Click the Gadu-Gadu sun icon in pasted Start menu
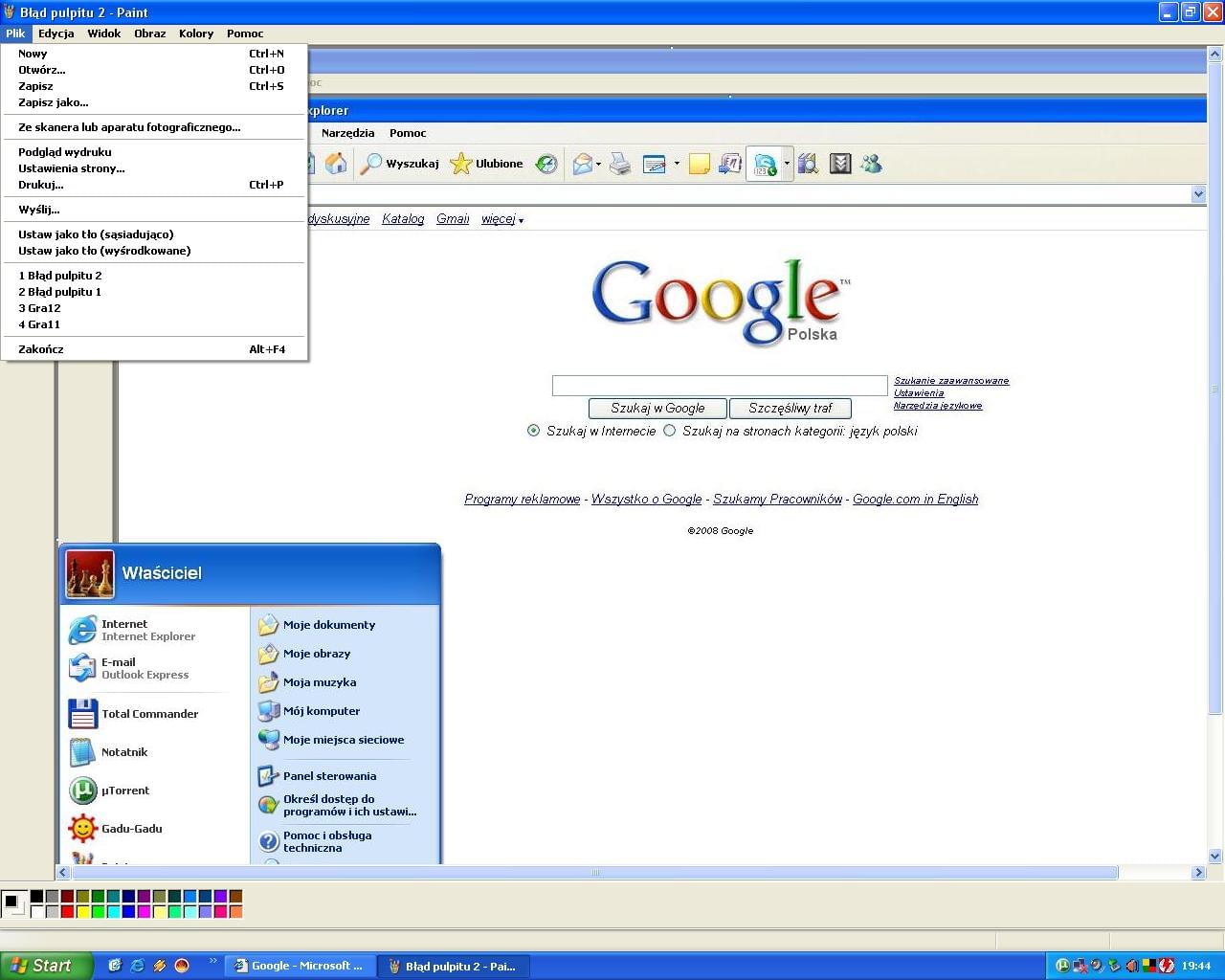The height and width of the screenshot is (980, 1225). coord(83,829)
